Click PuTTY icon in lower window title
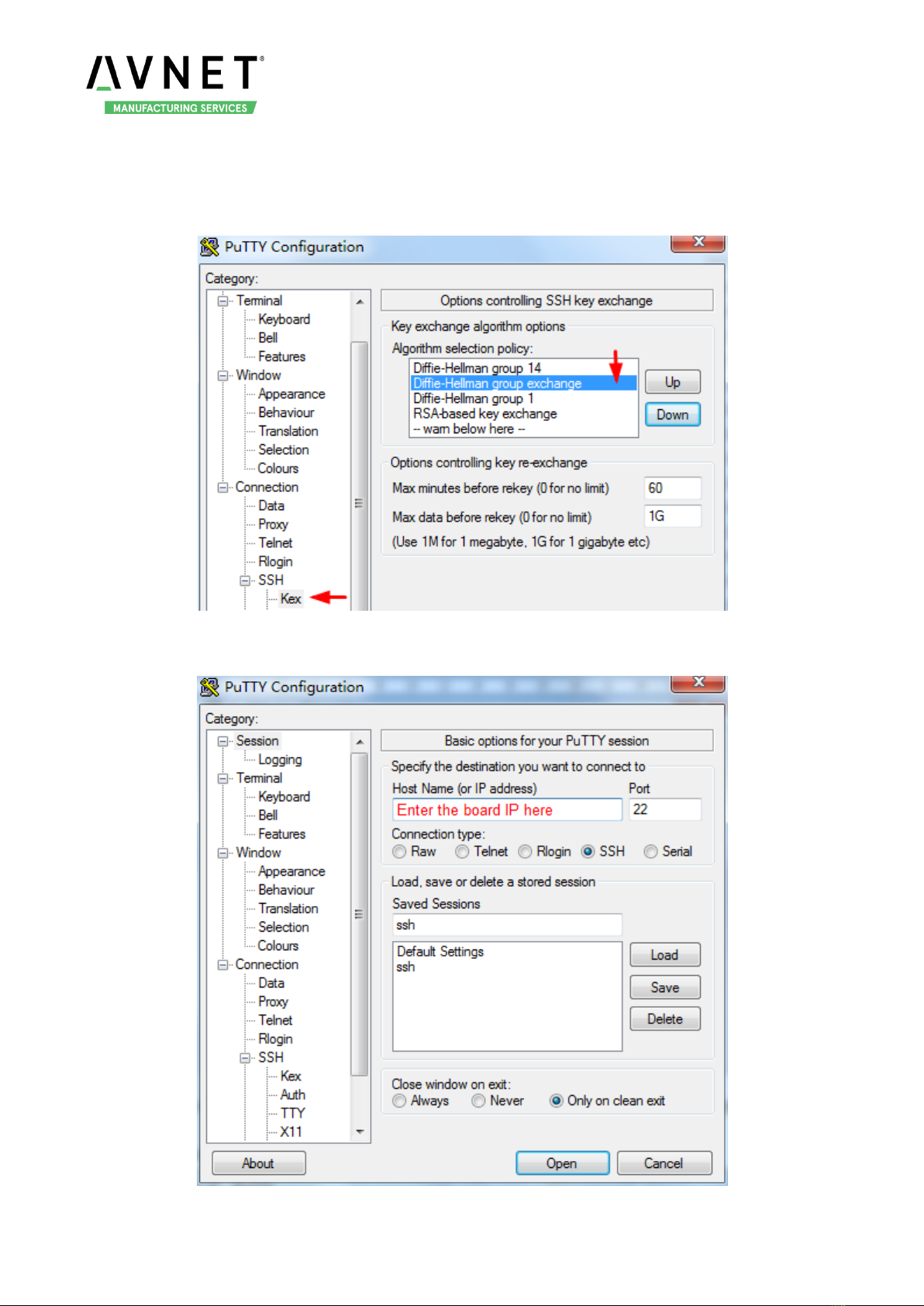 click(x=209, y=687)
